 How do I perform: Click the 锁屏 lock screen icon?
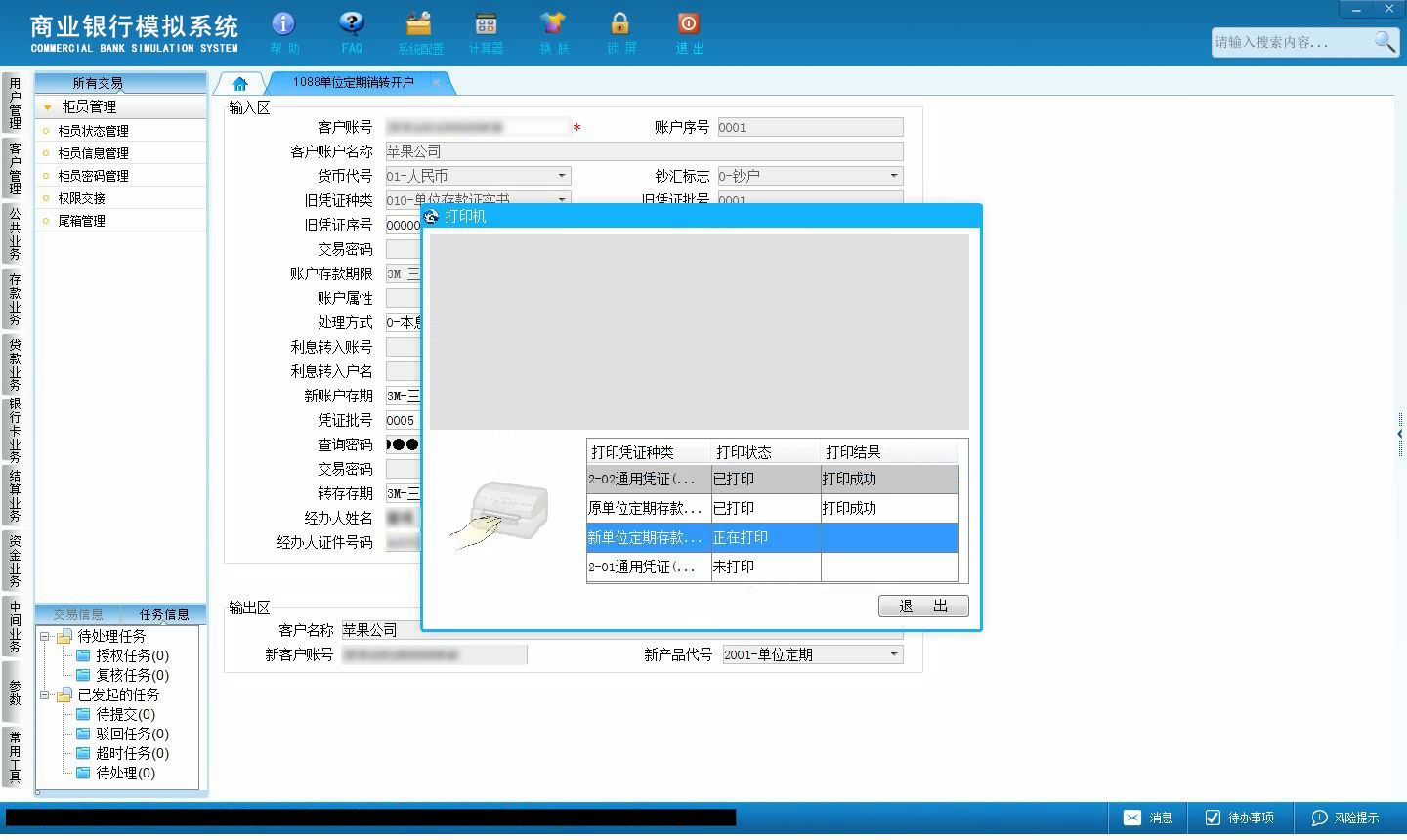pos(620,32)
